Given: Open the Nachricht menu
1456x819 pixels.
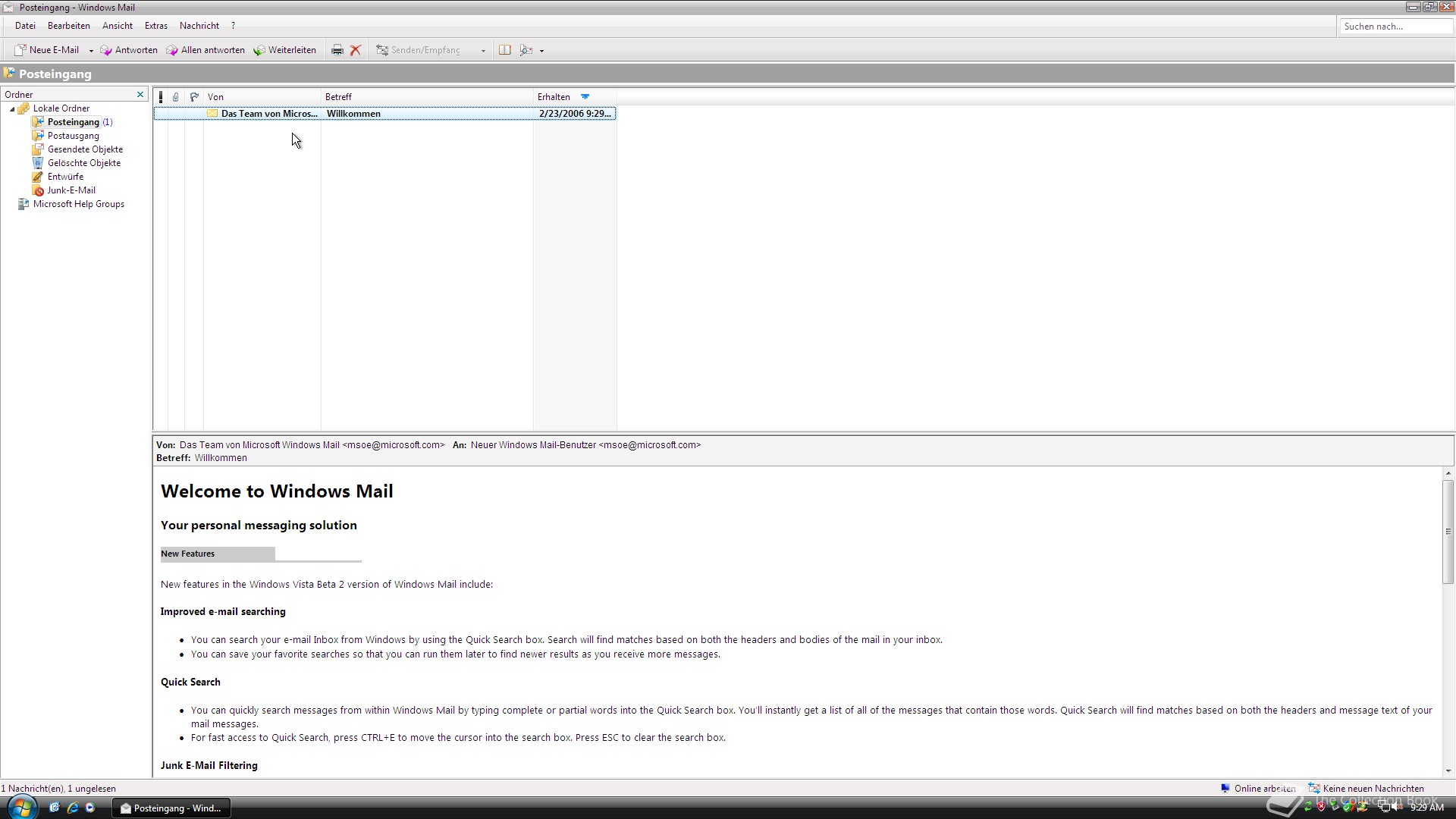Looking at the screenshot, I should coord(199,26).
